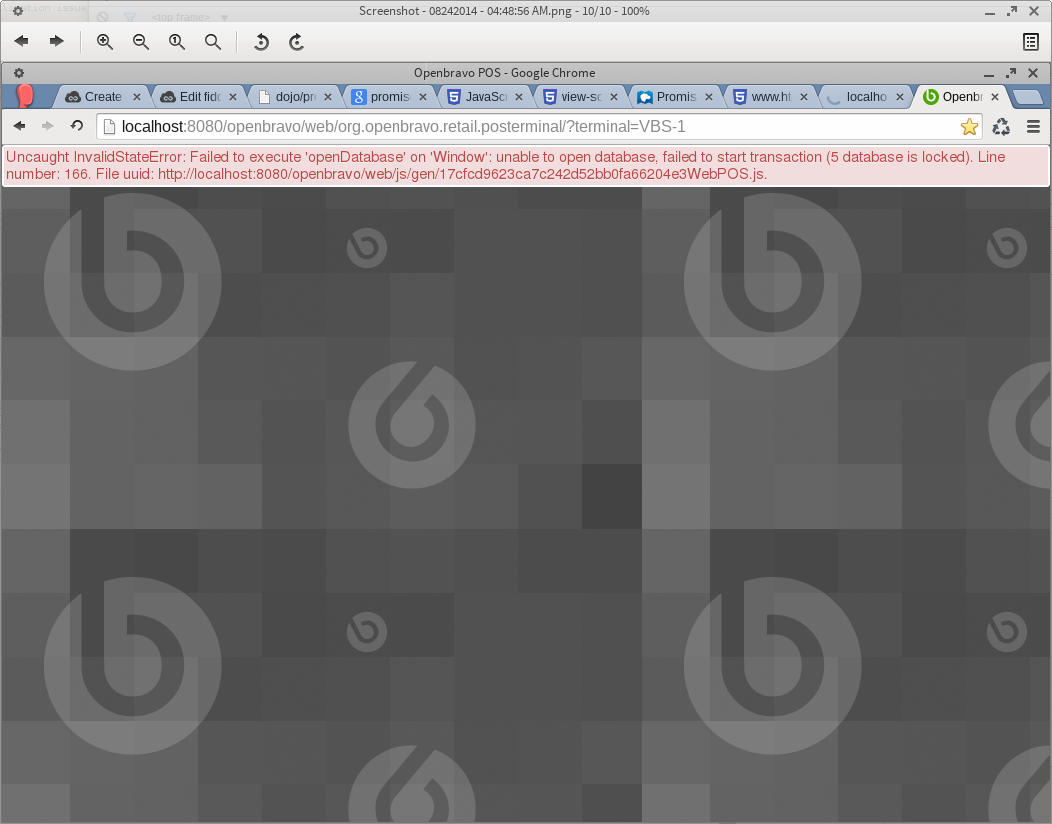
Task: Rotate image counterclockwise
Action: pyautogui.click(x=261, y=42)
